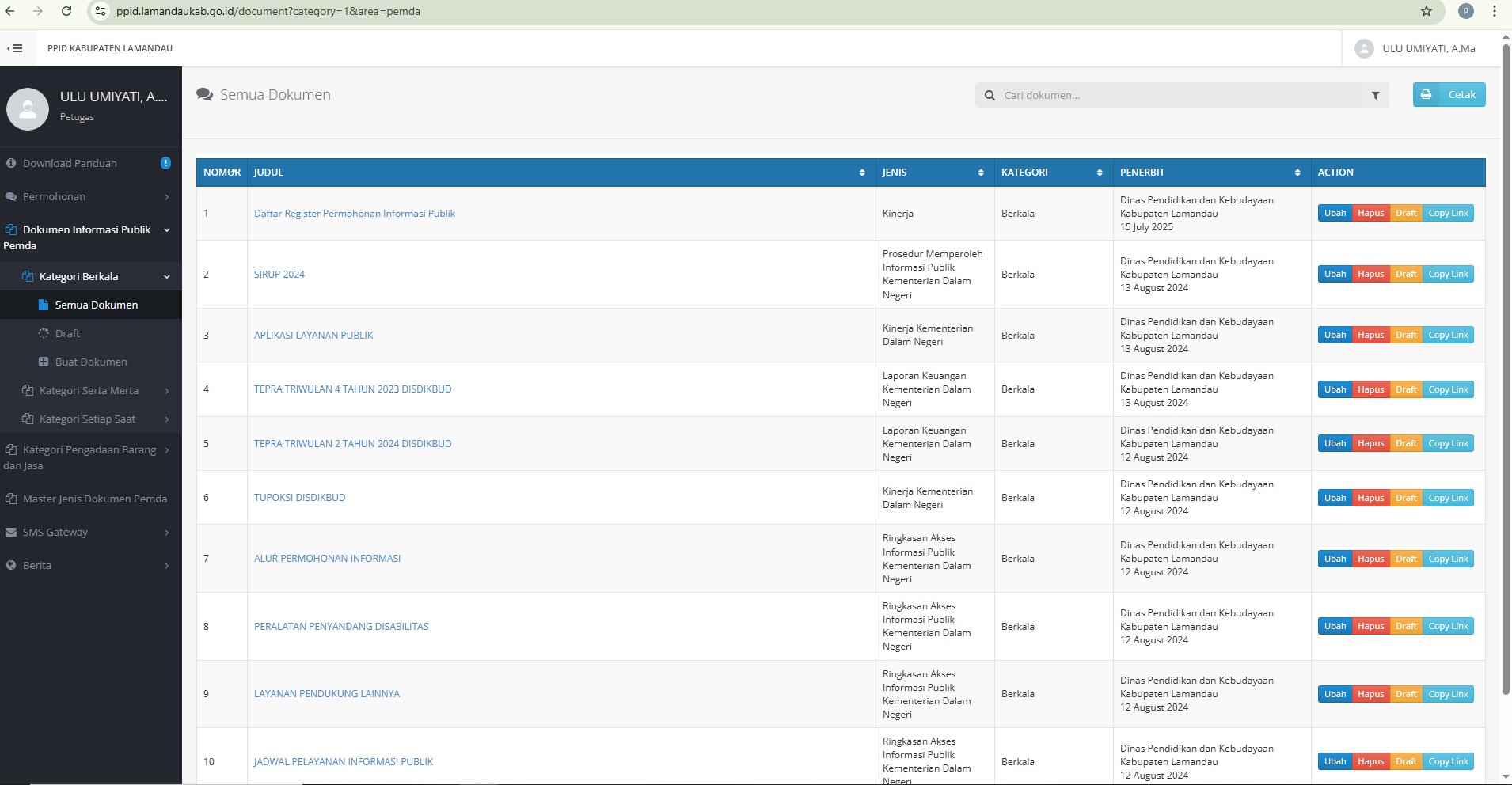
Task: Click the user avatar in top header
Action: pyautogui.click(x=1363, y=48)
